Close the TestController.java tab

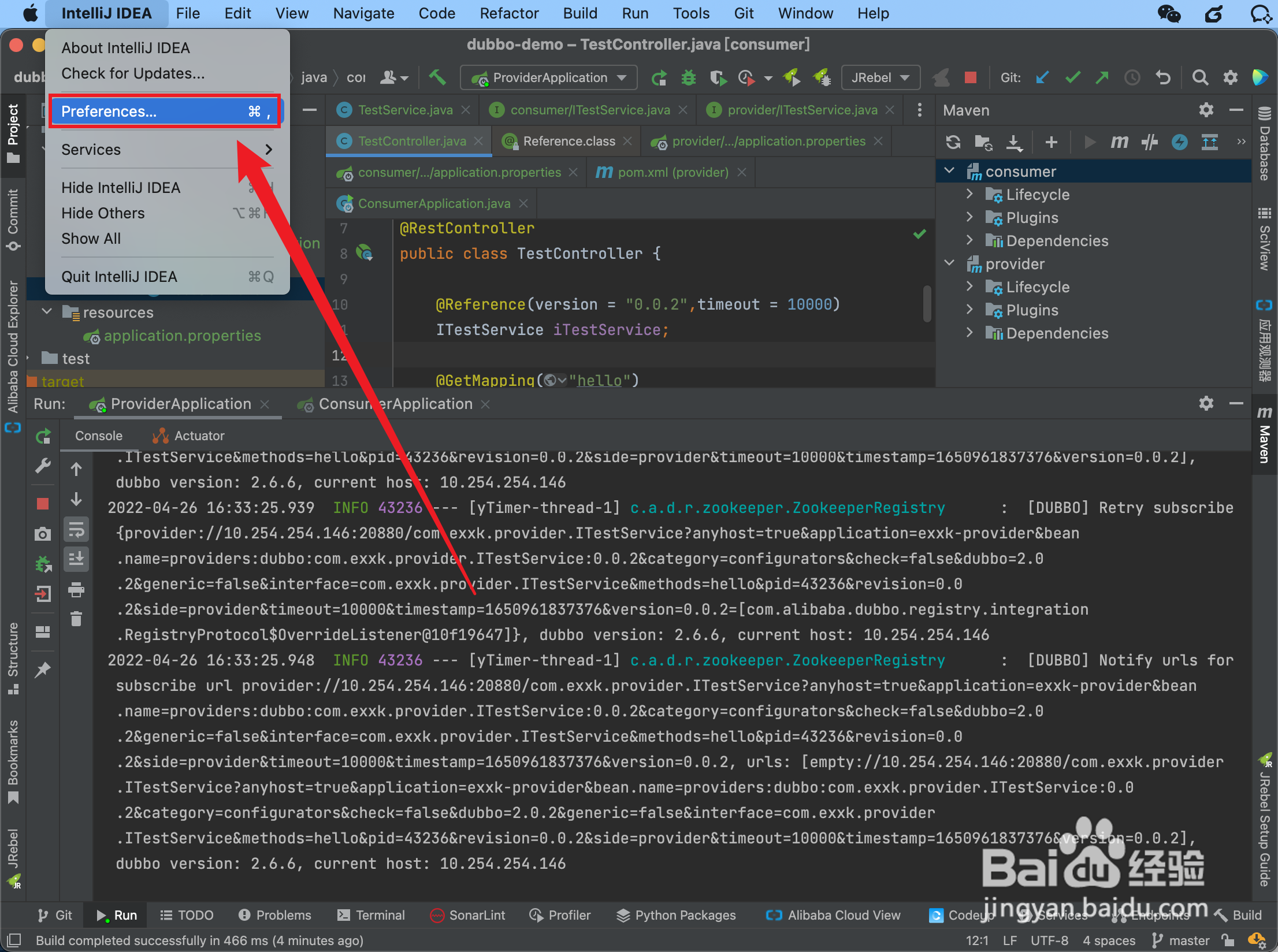point(478,141)
